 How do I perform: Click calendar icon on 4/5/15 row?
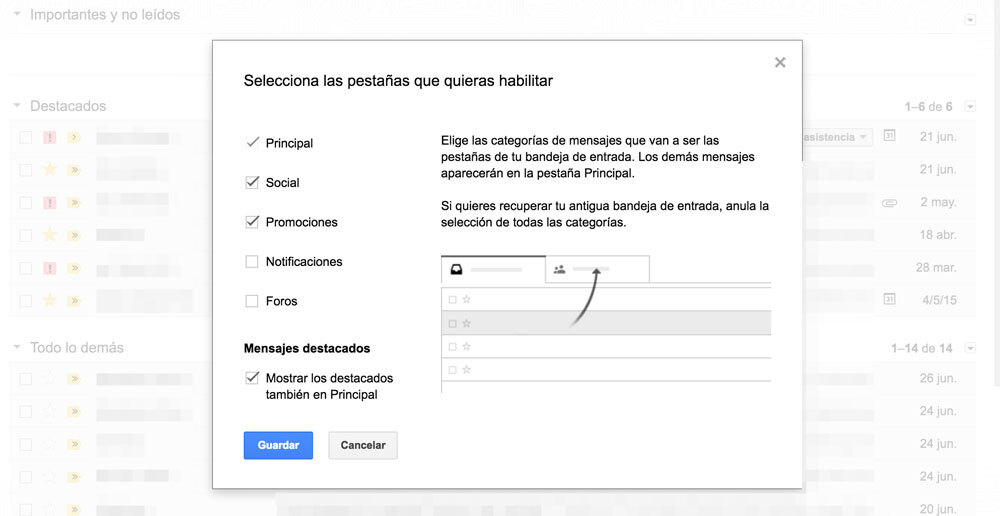pyautogui.click(x=889, y=299)
